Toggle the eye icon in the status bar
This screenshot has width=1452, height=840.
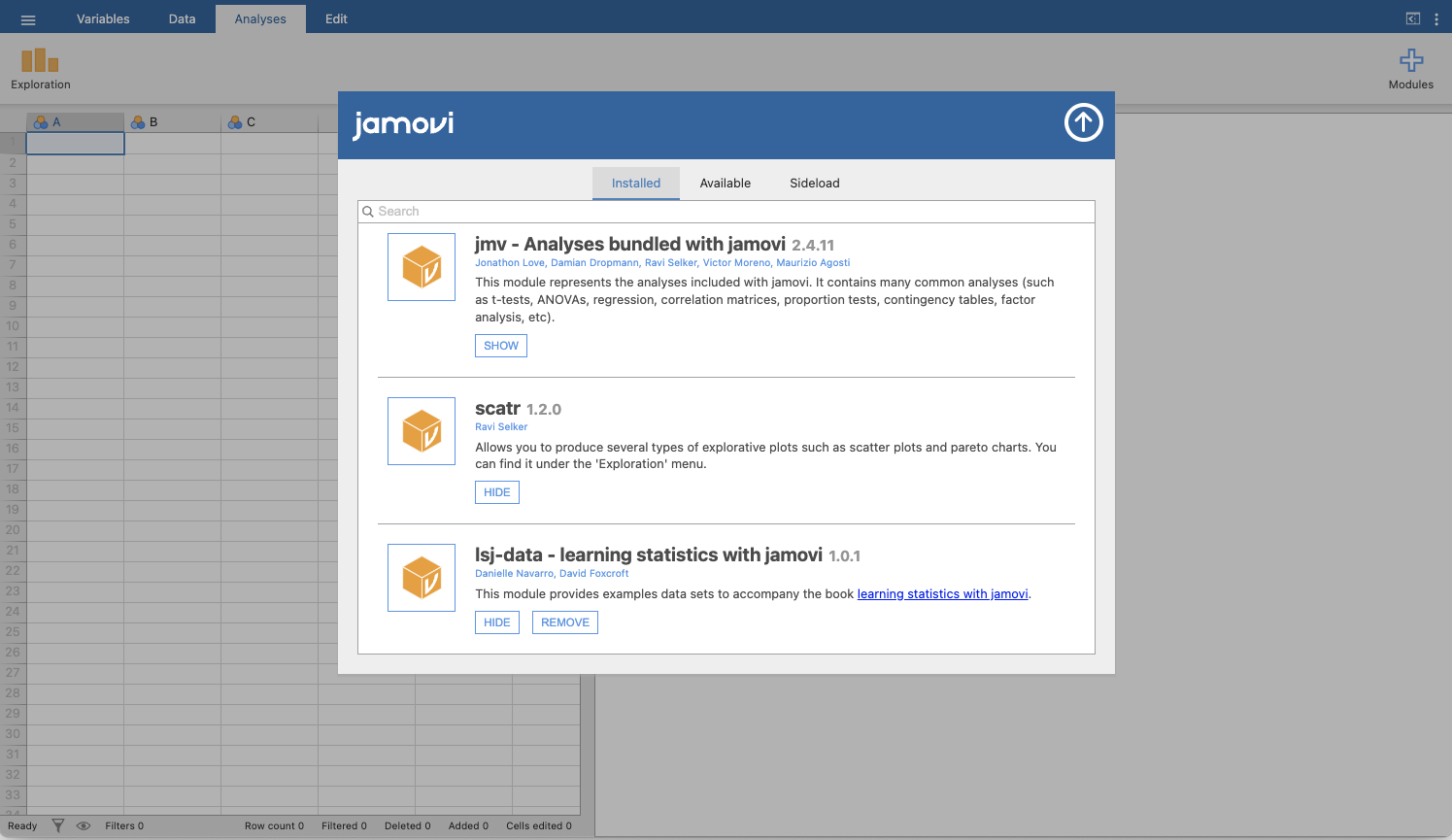(x=84, y=826)
